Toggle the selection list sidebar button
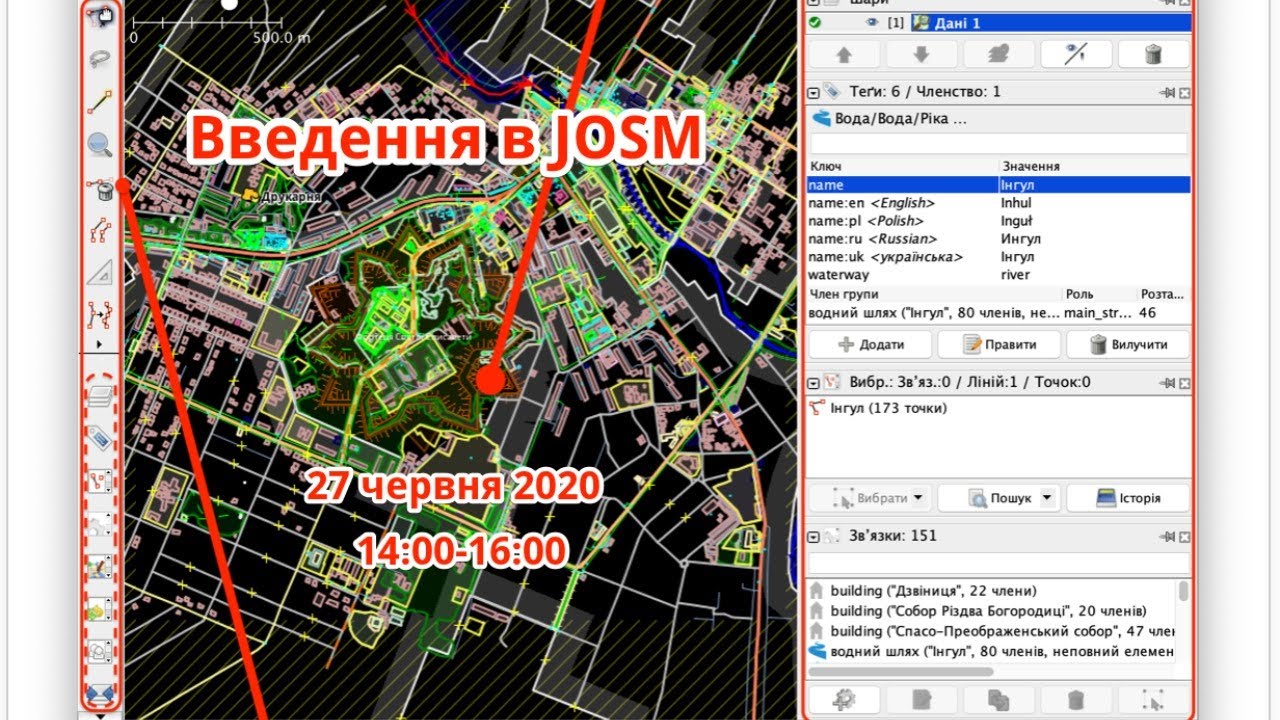 [98, 481]
